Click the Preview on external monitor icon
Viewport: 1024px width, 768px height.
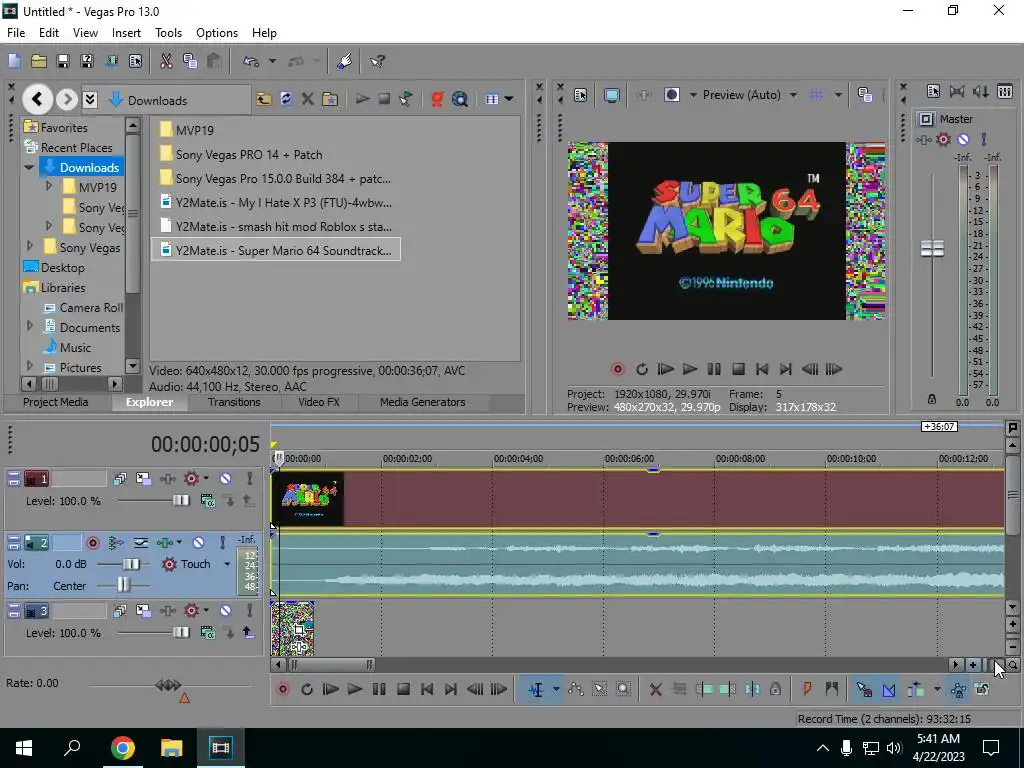coord(612,95)
